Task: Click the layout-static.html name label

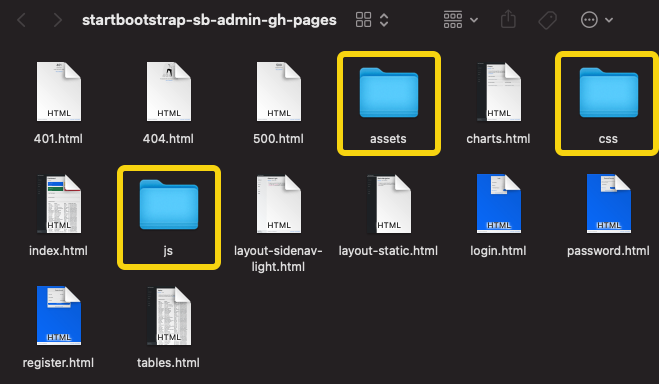Action: pyautogui.click(x=388, y=251)
